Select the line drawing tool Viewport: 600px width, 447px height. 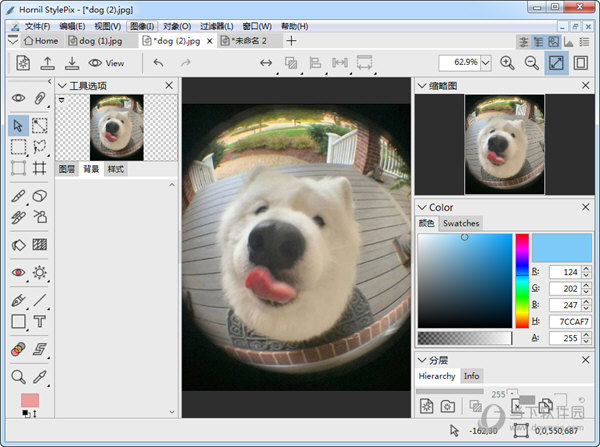click(39, 300)
